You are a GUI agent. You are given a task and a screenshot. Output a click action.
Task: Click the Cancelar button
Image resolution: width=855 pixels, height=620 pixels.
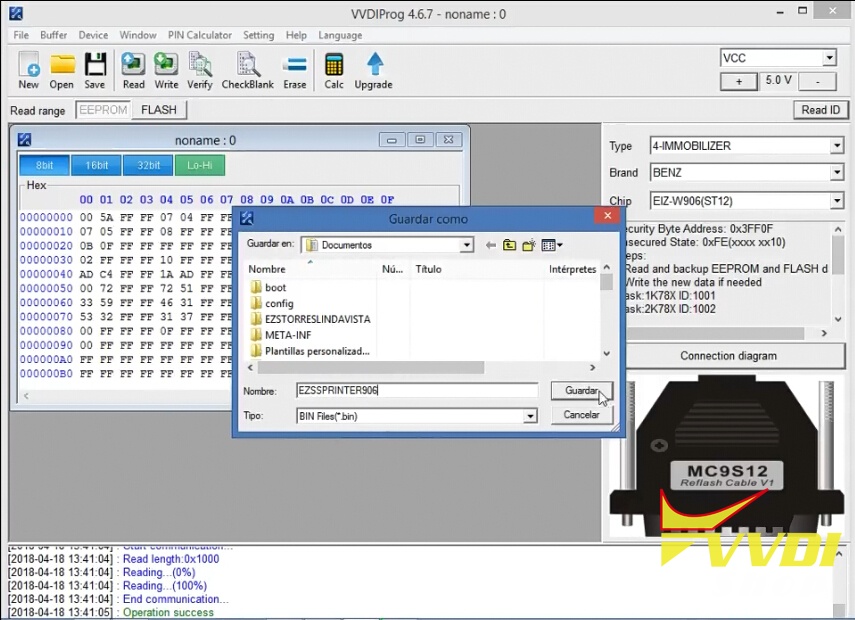click(x=581, y=415)
